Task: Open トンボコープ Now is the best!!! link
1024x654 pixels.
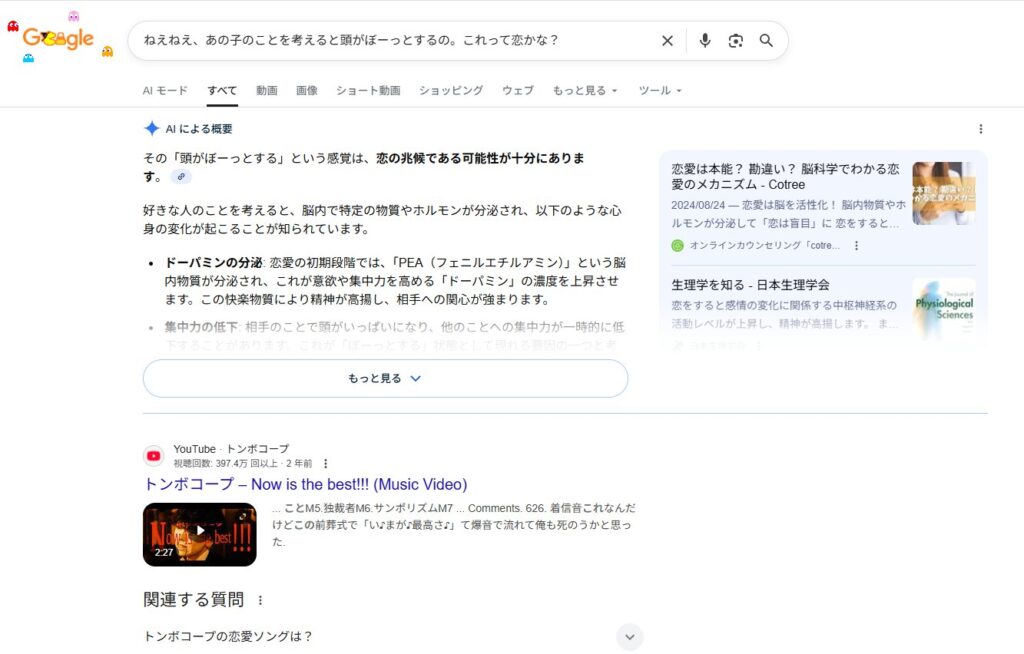Action: [x=305, y=484]
